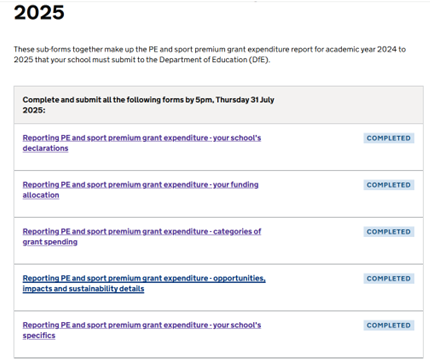This screenshot has height=364, width=430.
Task: Click COMPLETED tag for funding allocation
Action: click(x=389, y=185)
